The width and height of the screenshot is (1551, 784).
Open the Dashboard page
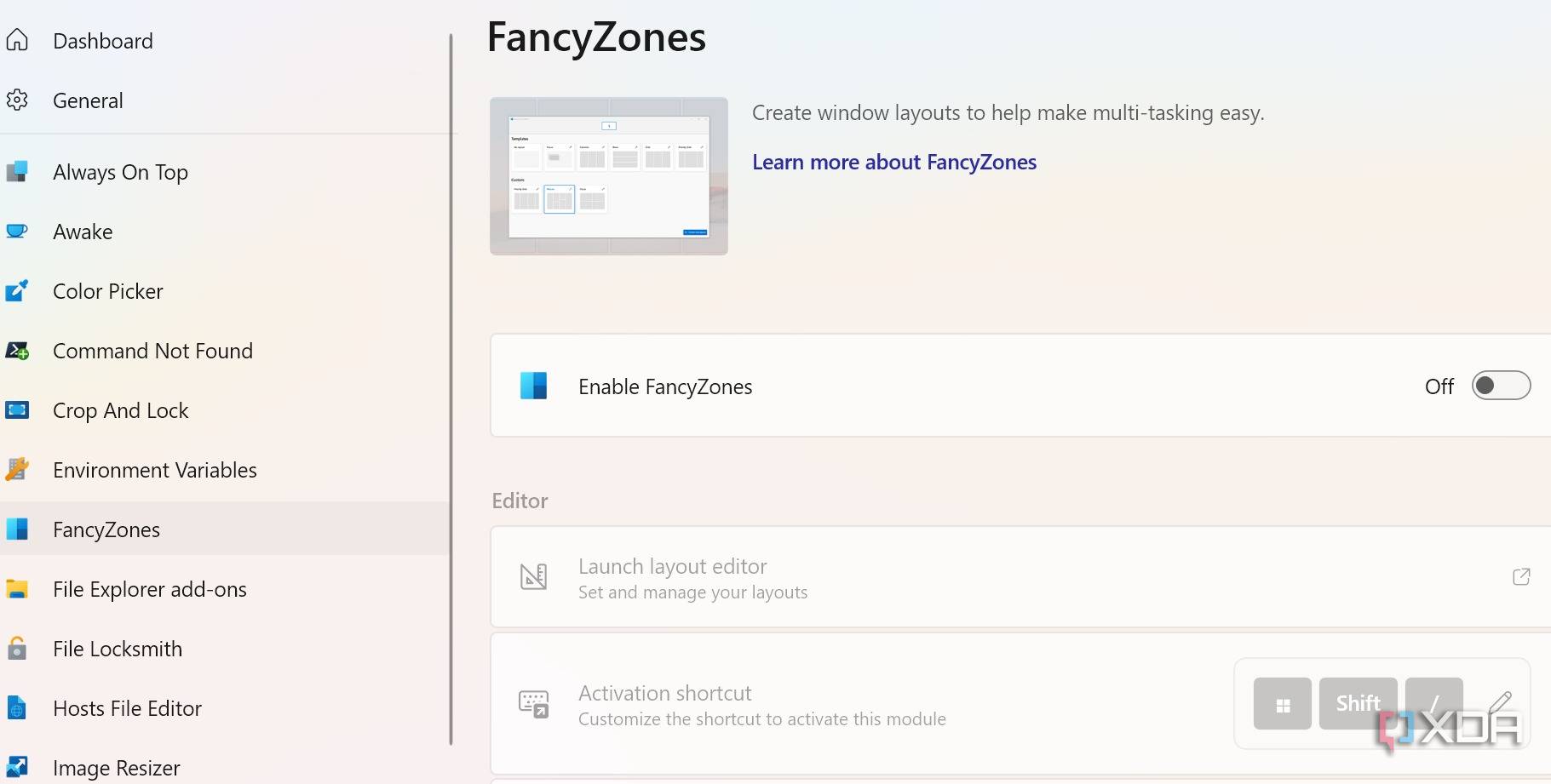(226, 40)
